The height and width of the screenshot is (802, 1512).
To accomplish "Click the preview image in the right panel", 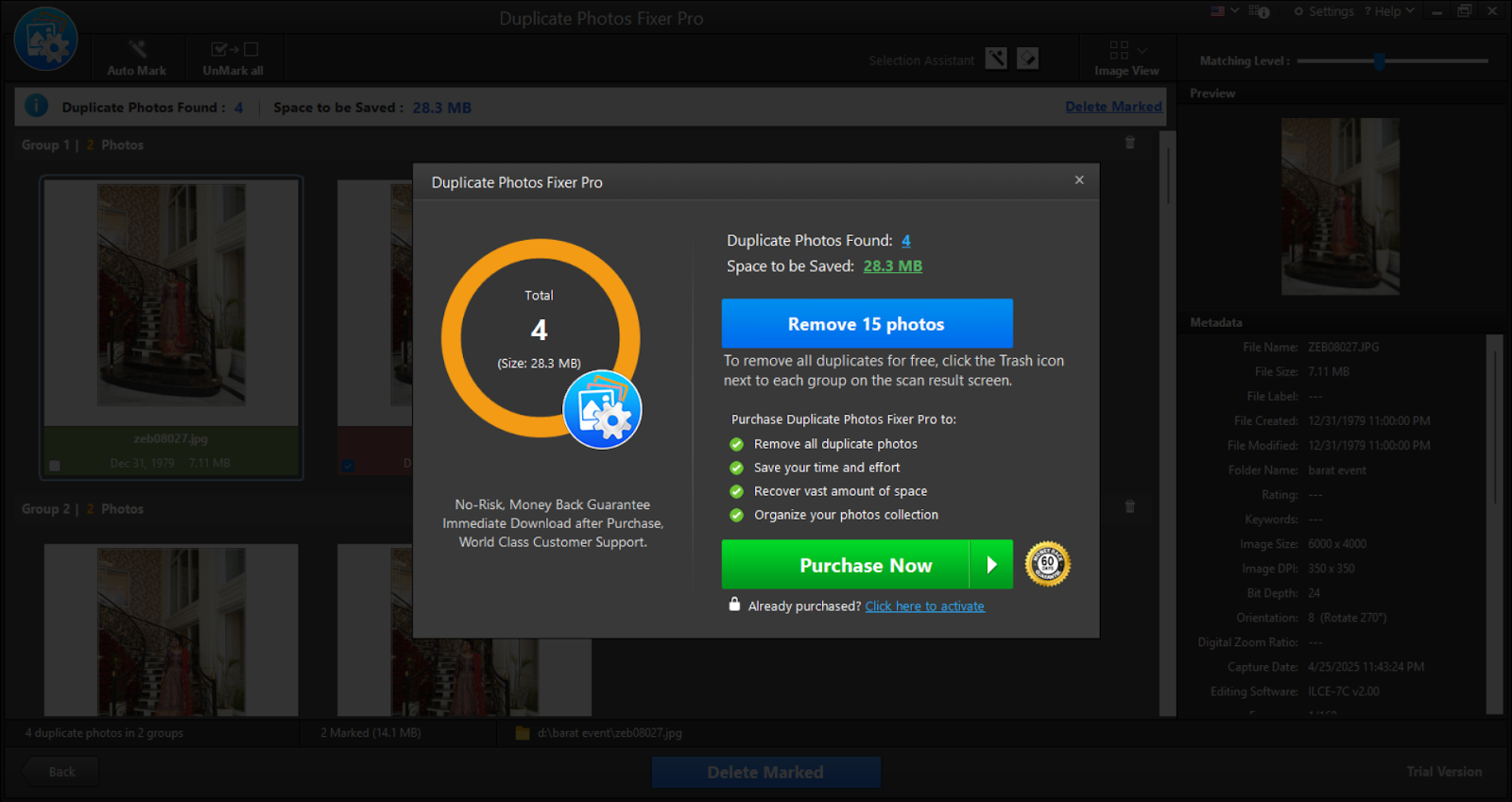I will (1340, 206).
